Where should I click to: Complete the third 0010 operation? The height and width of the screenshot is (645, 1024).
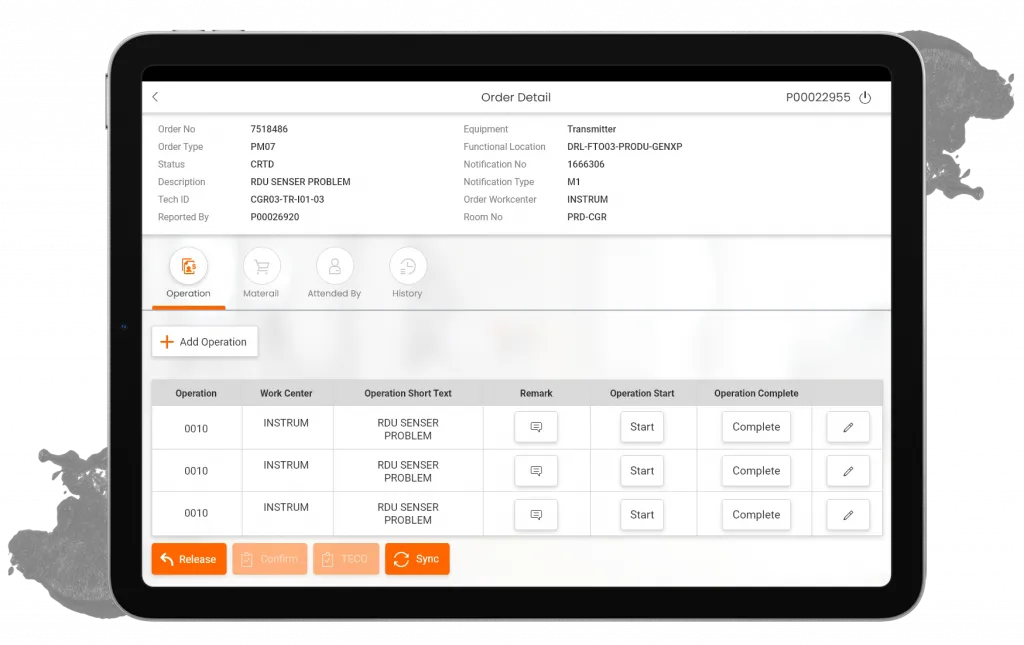point(756,514)
